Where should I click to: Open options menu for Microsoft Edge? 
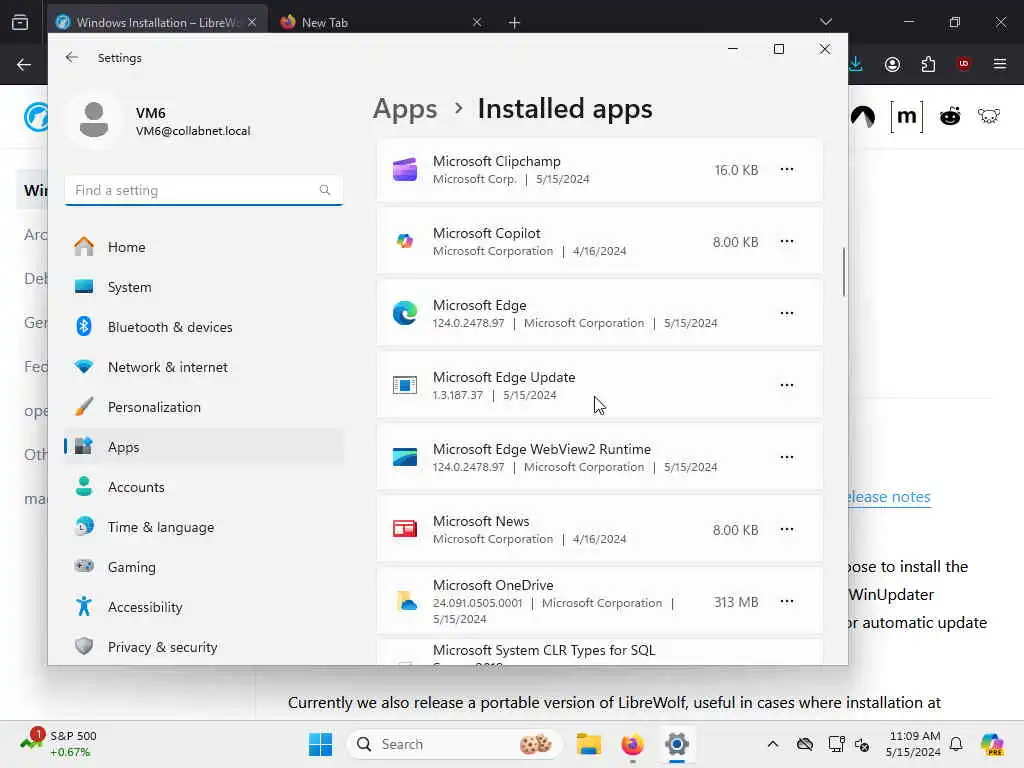tap(787, 313)
